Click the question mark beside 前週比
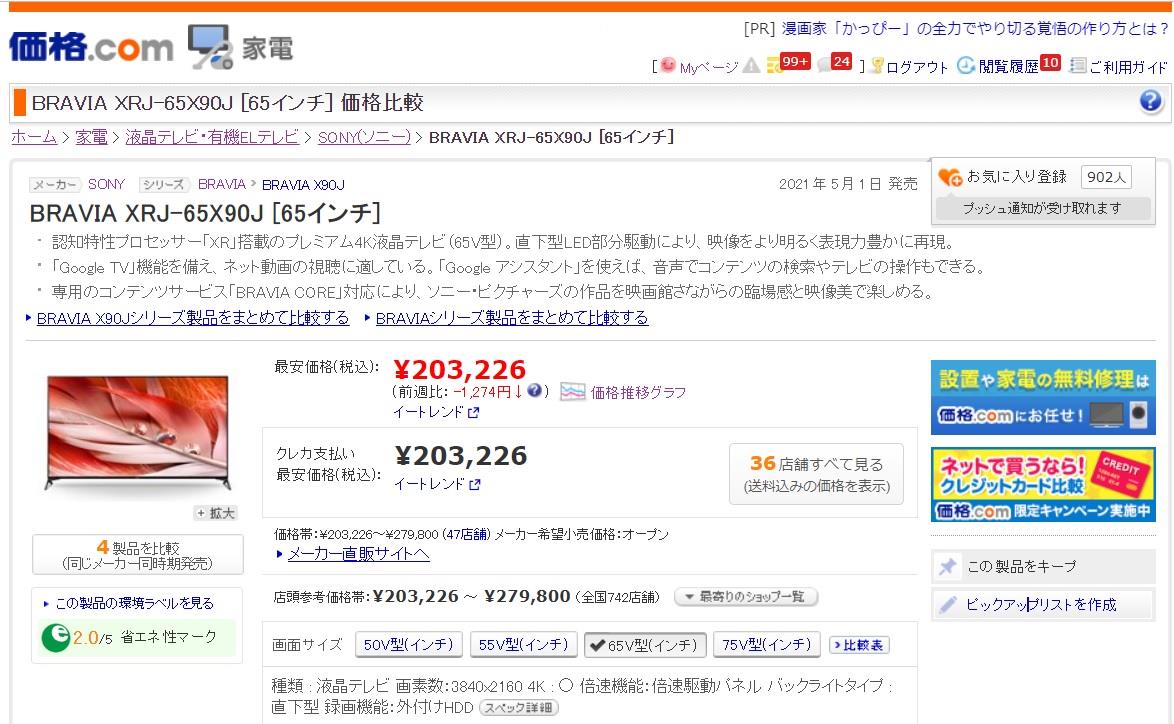The width and height of the screenshot is (1174, 724). tap(534, 391)
